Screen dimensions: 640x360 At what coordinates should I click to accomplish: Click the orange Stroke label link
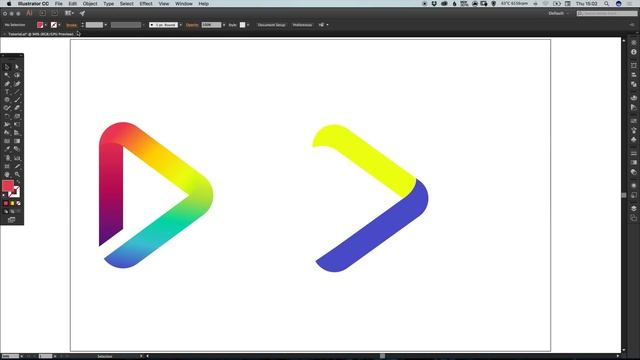pyautogui.click(x=71, y=25)
